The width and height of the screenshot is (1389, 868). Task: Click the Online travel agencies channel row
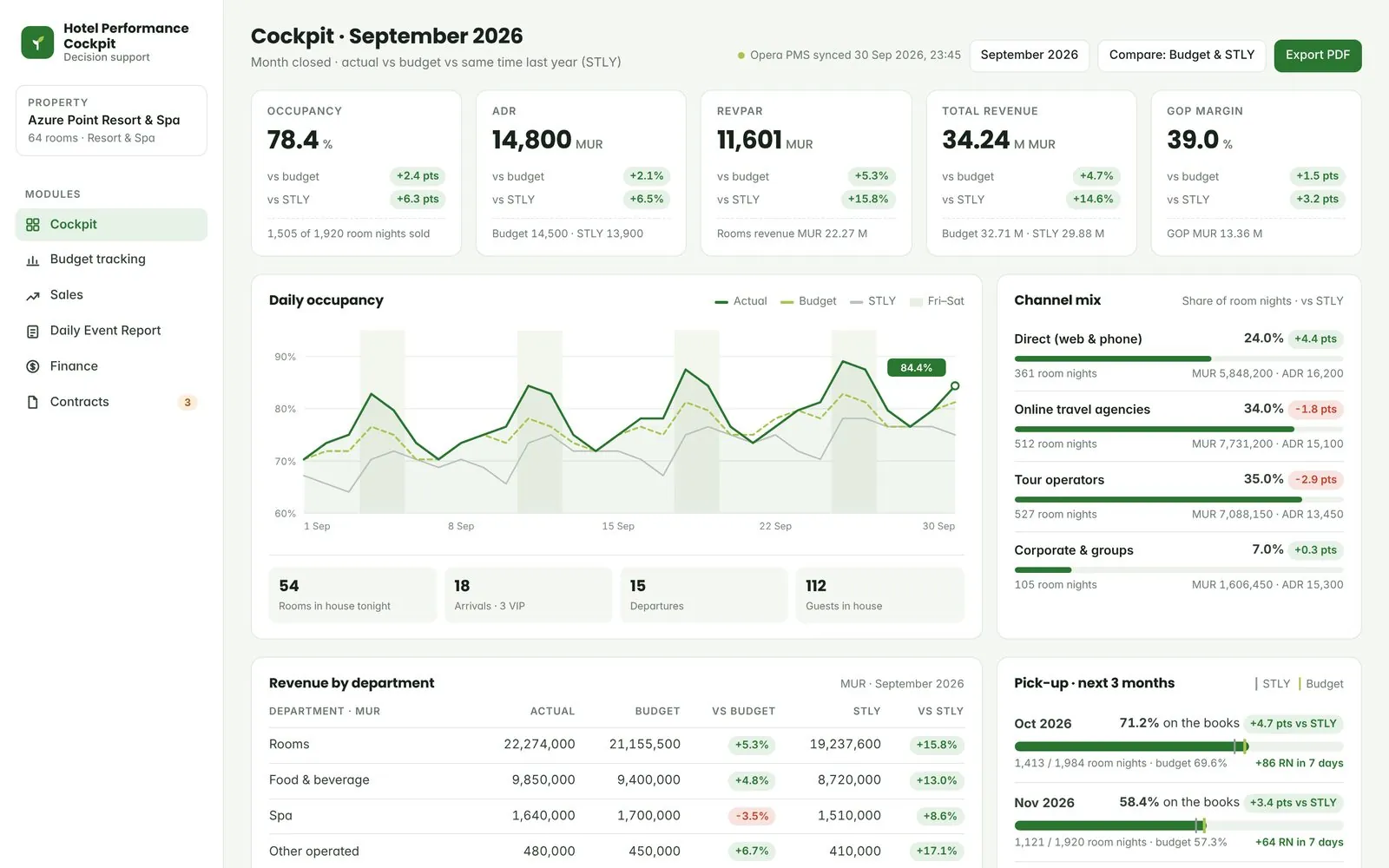coord(1179,426)
